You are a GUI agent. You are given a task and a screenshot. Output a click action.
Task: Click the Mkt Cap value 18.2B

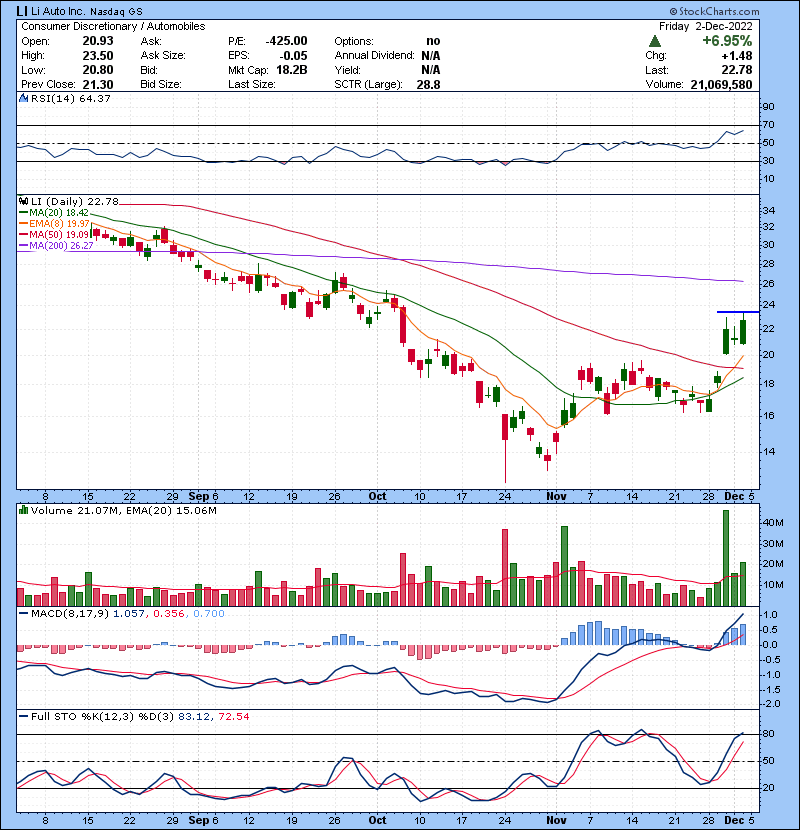[x=292, y=70]
